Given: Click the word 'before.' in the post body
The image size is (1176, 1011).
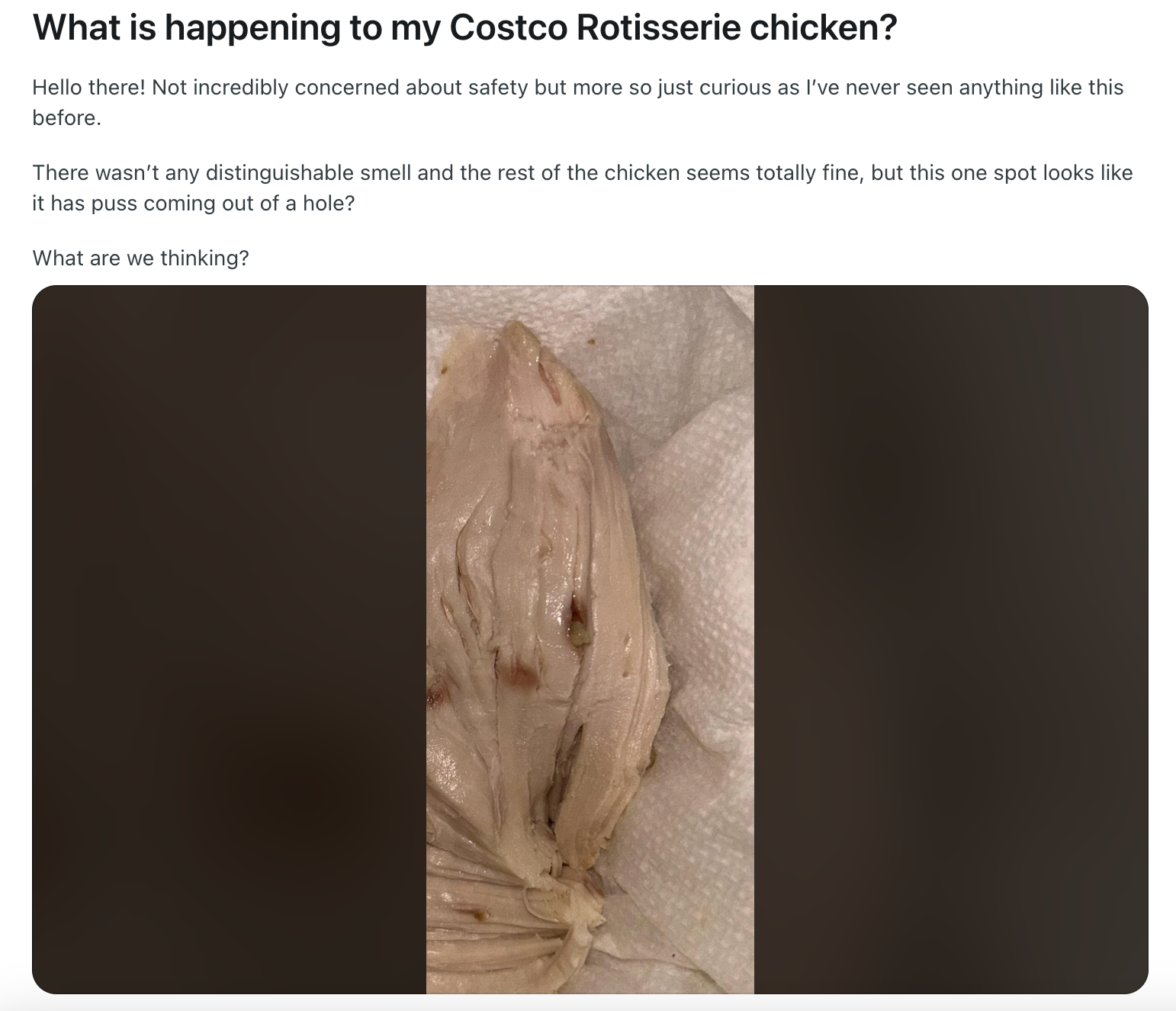Looking at the screenshot, I should [66, 118].
